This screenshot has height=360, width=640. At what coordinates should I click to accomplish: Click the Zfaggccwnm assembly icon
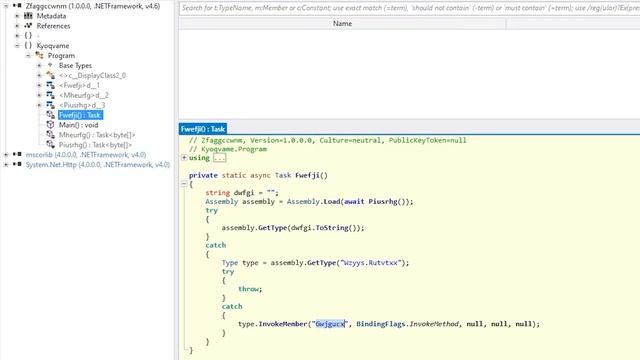tap(17, 6)
